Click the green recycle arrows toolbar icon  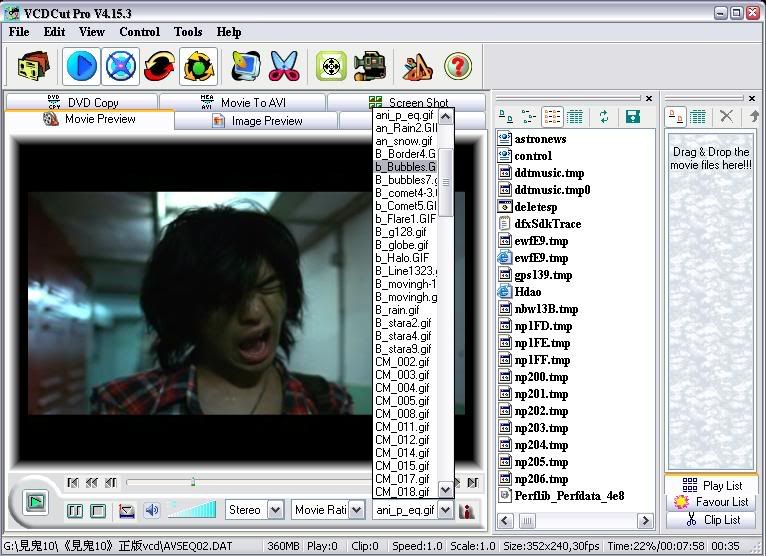click(198, 66)
